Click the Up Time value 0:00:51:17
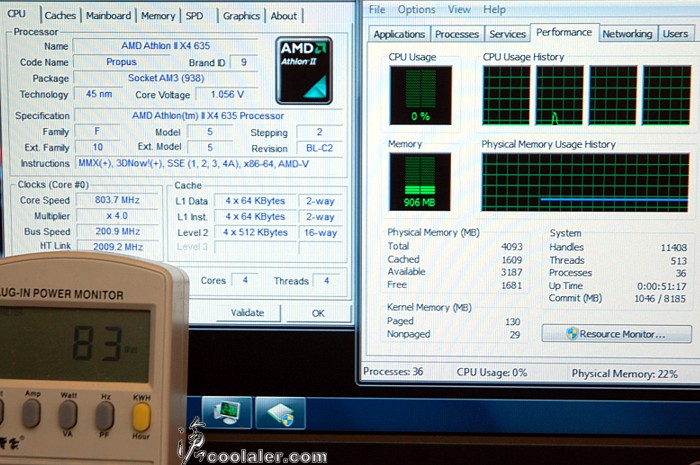The height and width of the screenshot is (465, 700). click(x=661, y=286)
